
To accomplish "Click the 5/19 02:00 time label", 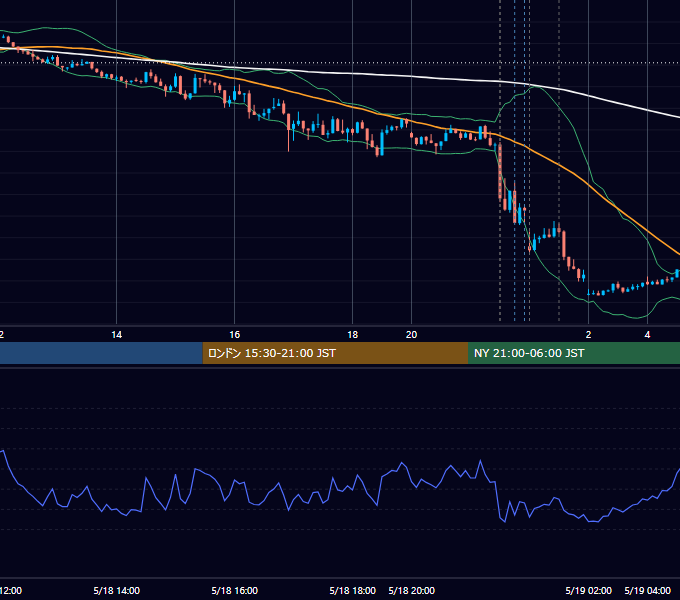I will point(588,590).
